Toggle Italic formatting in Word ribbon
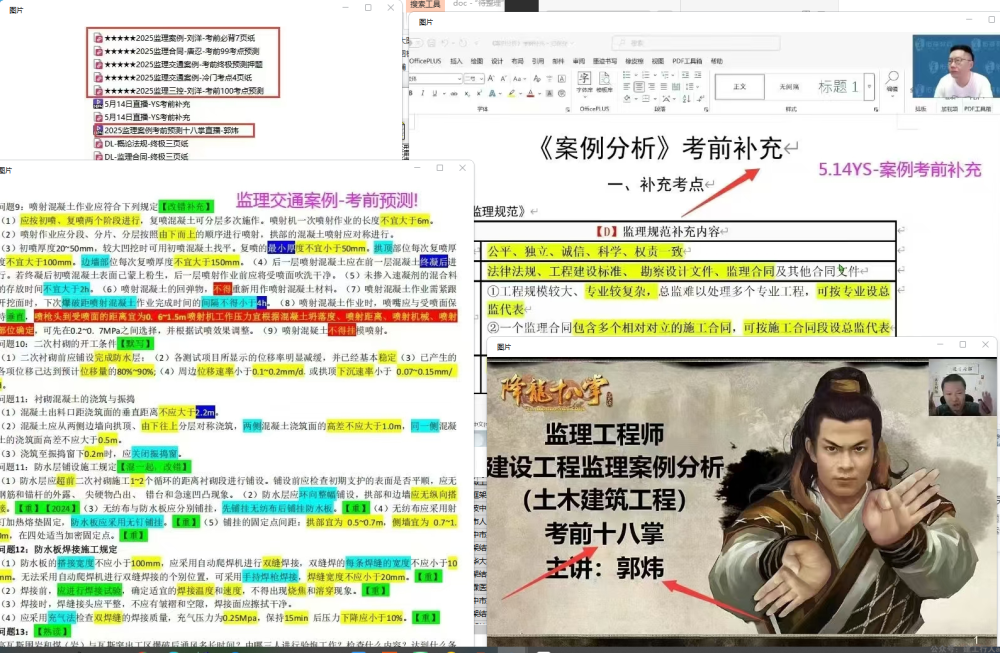1000x653 pixels. pyautogui.click(x=422, y=93)
